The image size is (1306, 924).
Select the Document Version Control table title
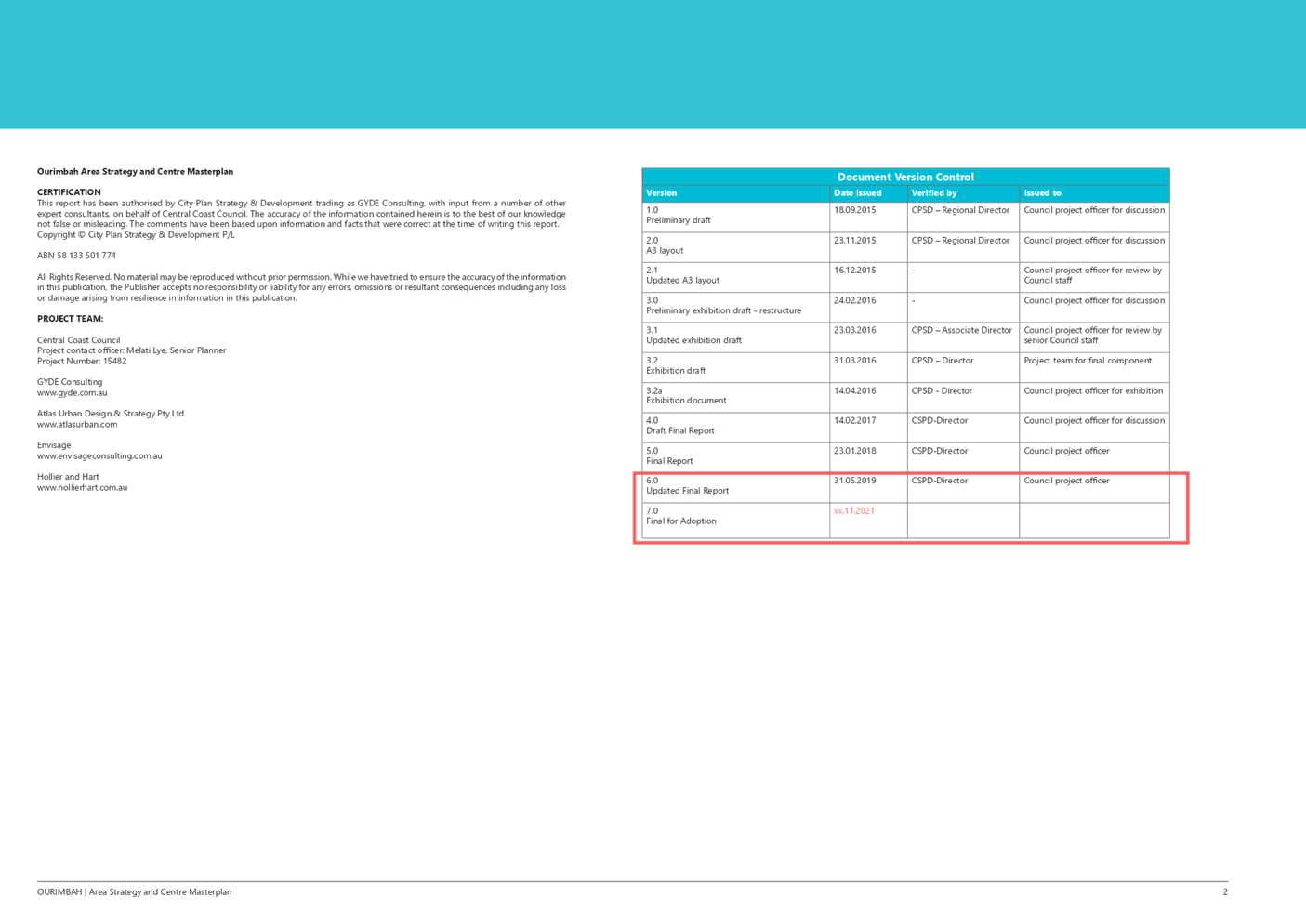pos(904,176)
